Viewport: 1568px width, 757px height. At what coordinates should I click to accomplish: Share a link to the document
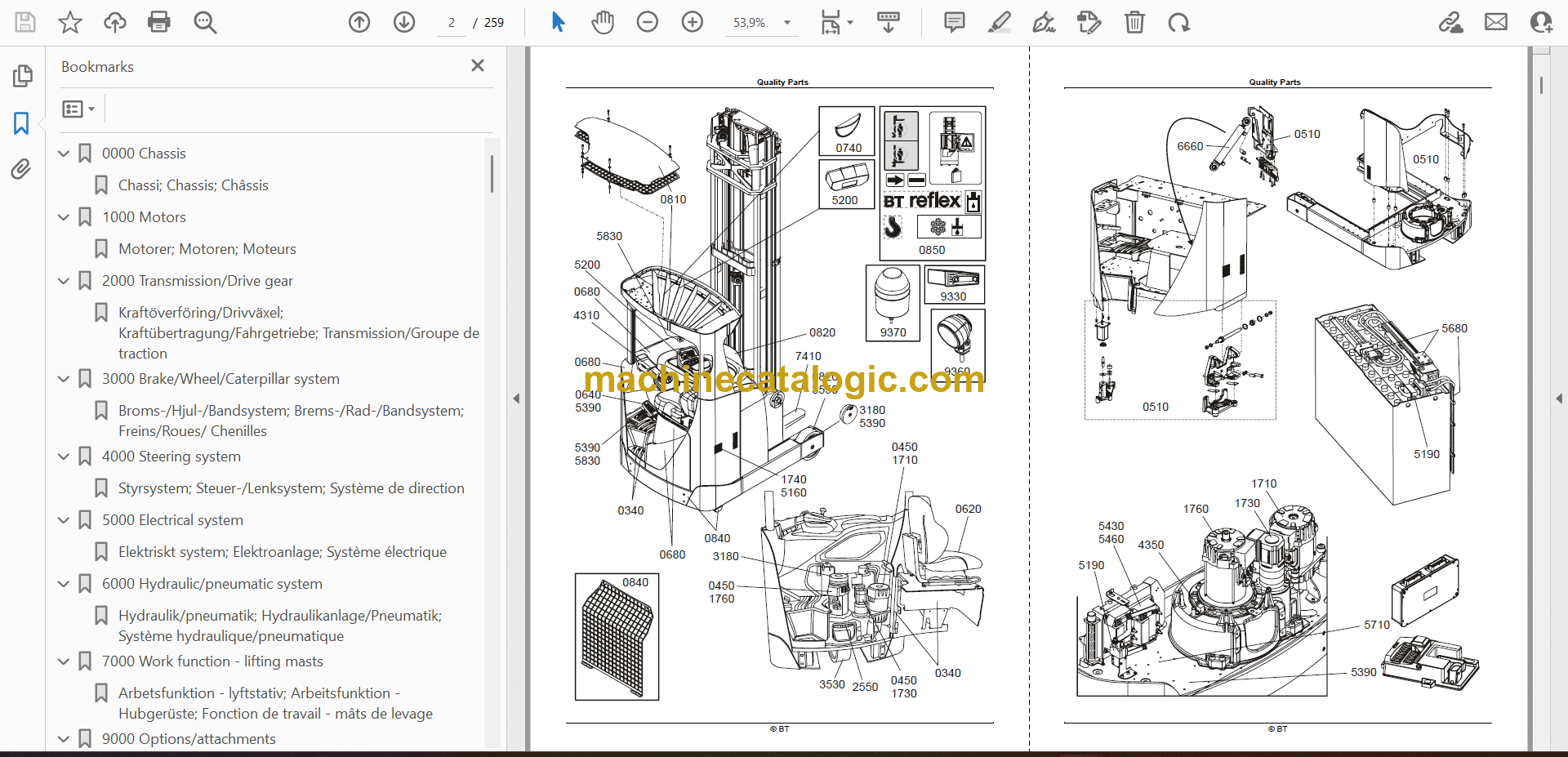pos(1451,22)
